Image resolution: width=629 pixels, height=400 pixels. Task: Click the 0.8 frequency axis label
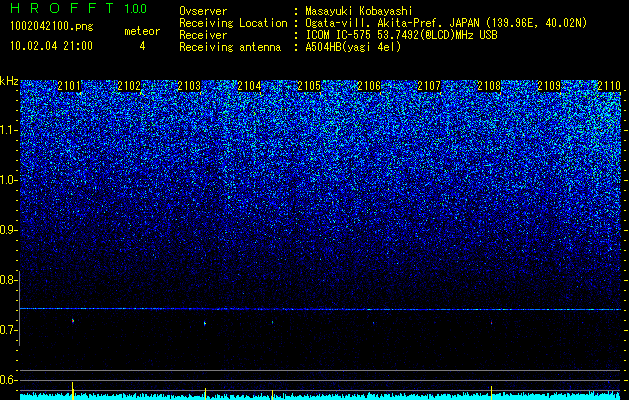coord(7,280)
